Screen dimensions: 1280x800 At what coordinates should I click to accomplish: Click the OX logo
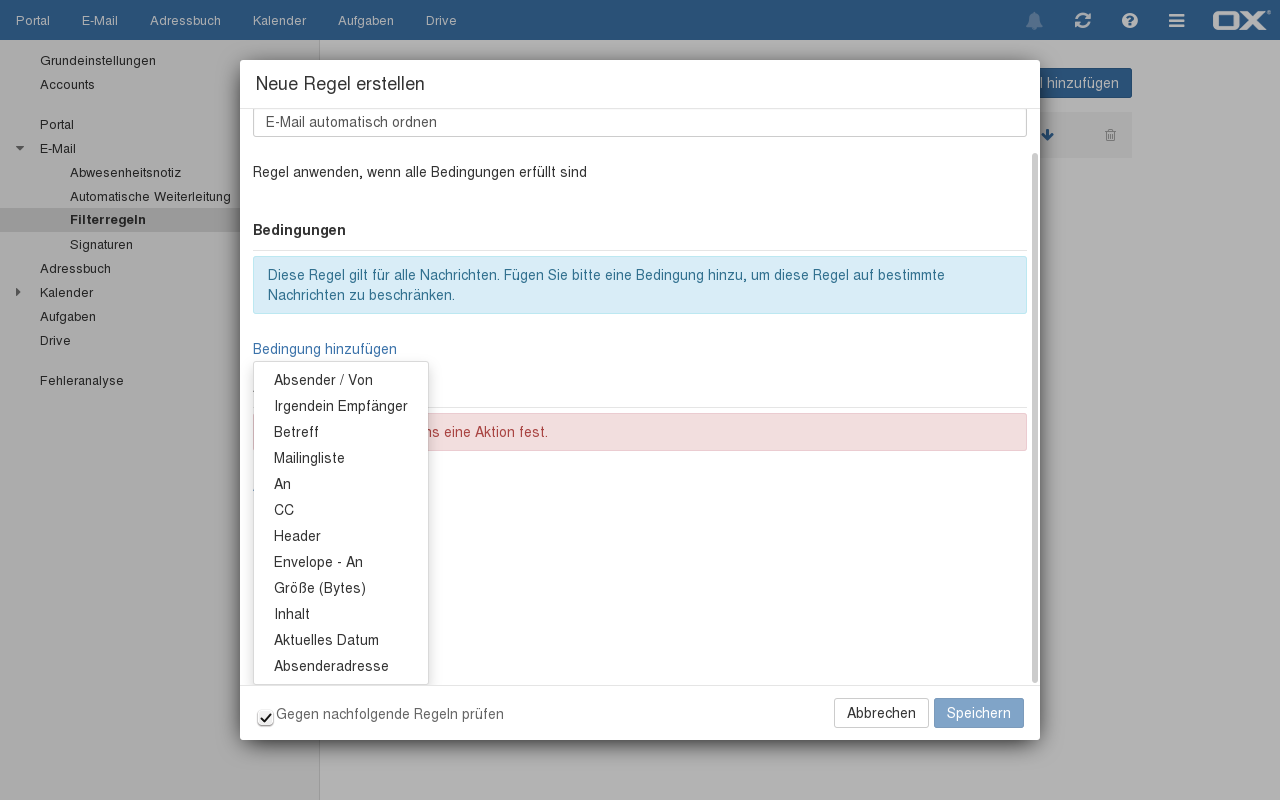point(1240,20)
